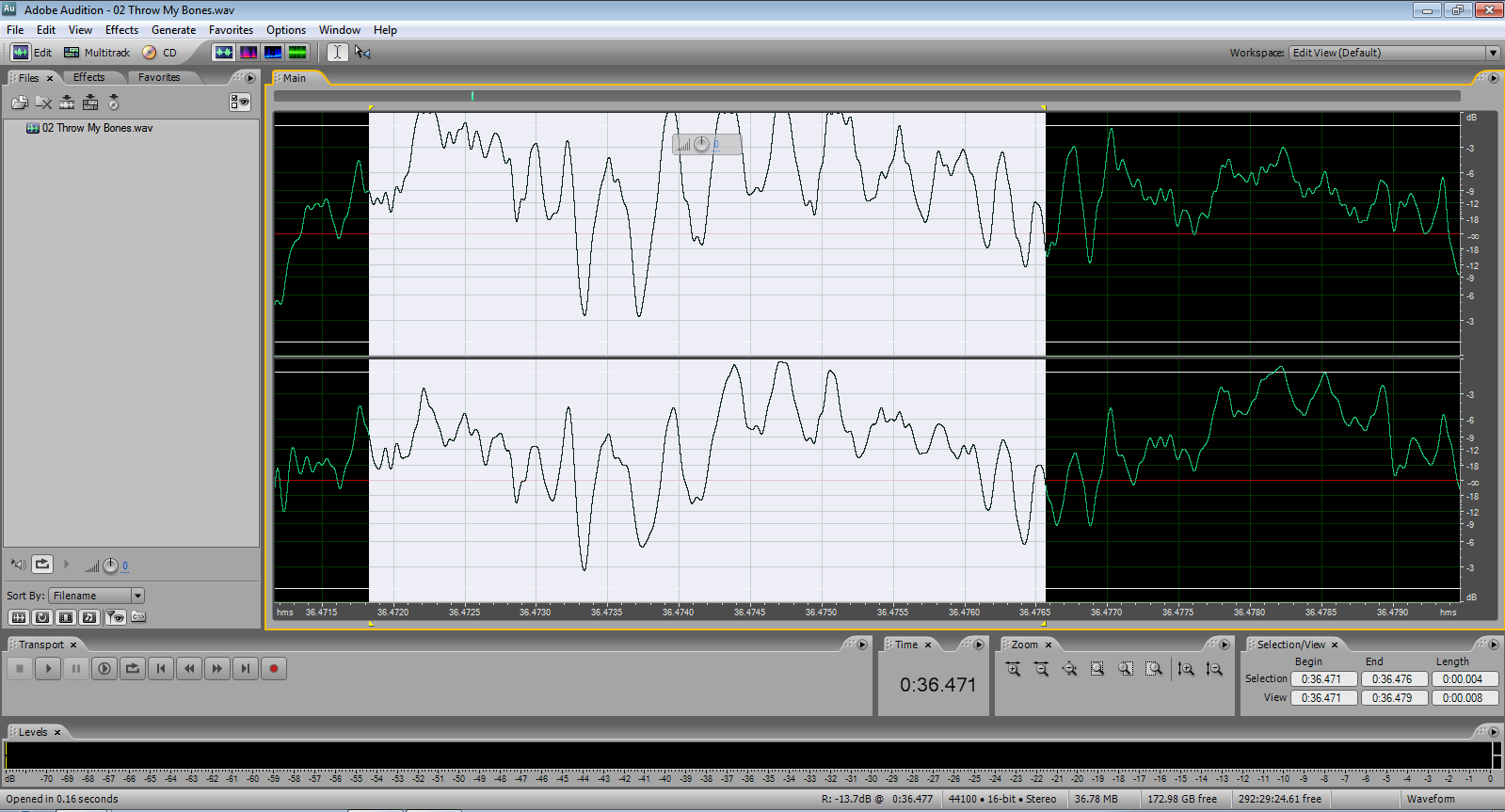Open the Sort By Filename dropdown
The width and height of the screenshot is (1505, 812).
click(137, 596)
